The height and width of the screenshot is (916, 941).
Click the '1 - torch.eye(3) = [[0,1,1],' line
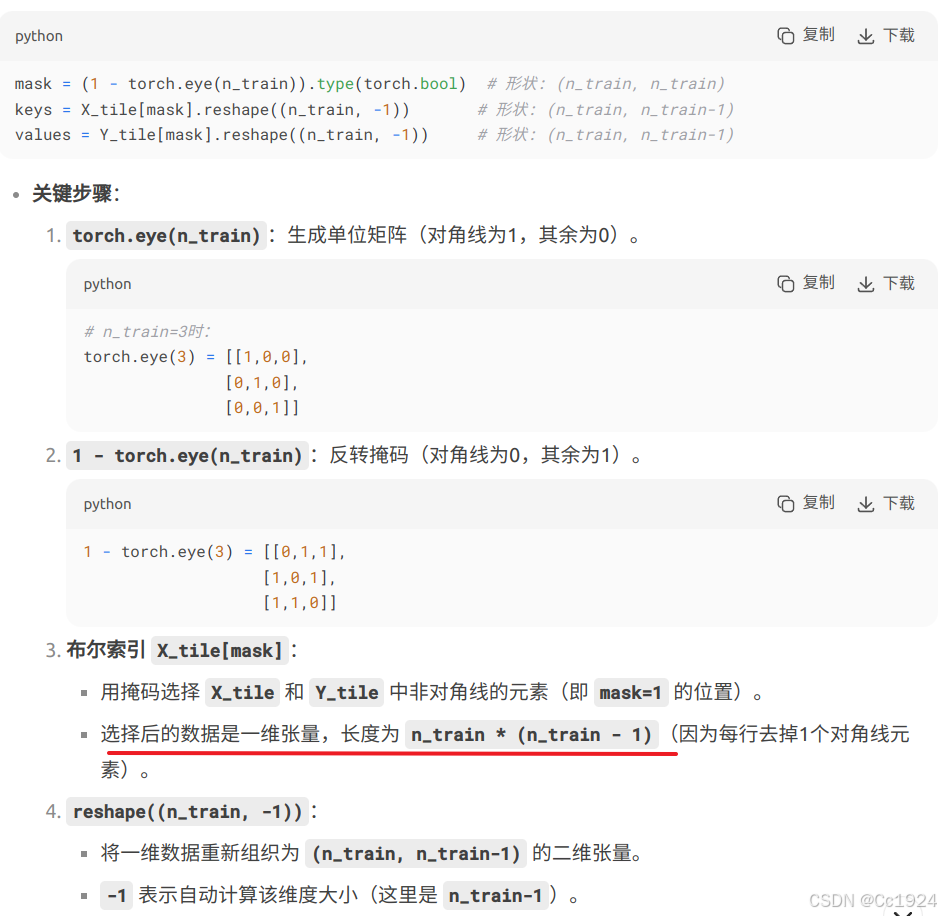click(214, 552)
